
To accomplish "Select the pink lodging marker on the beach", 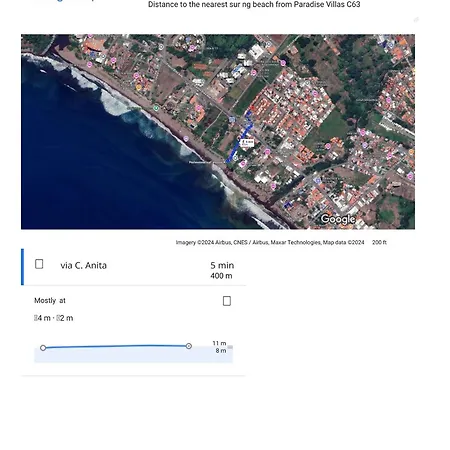I will click(186, 139).
